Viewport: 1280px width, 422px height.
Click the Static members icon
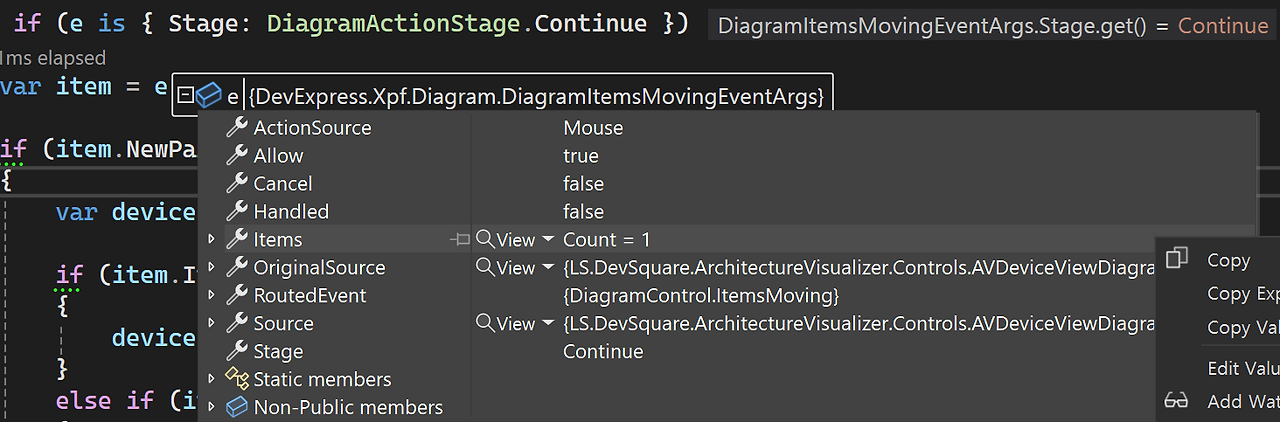tap(237, 379)
